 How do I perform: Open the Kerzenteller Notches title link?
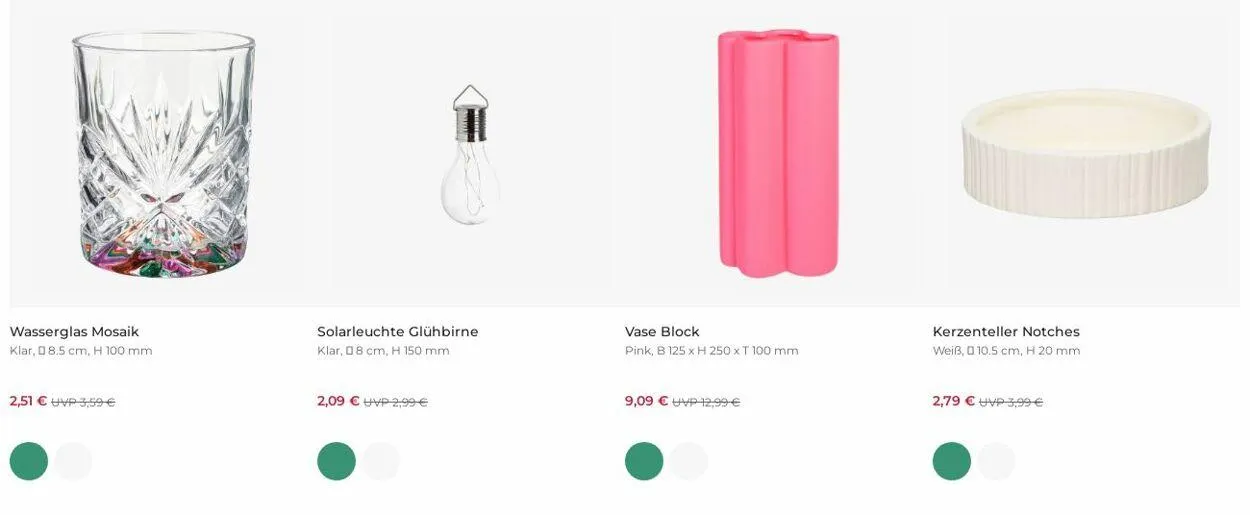(1006, 331)
